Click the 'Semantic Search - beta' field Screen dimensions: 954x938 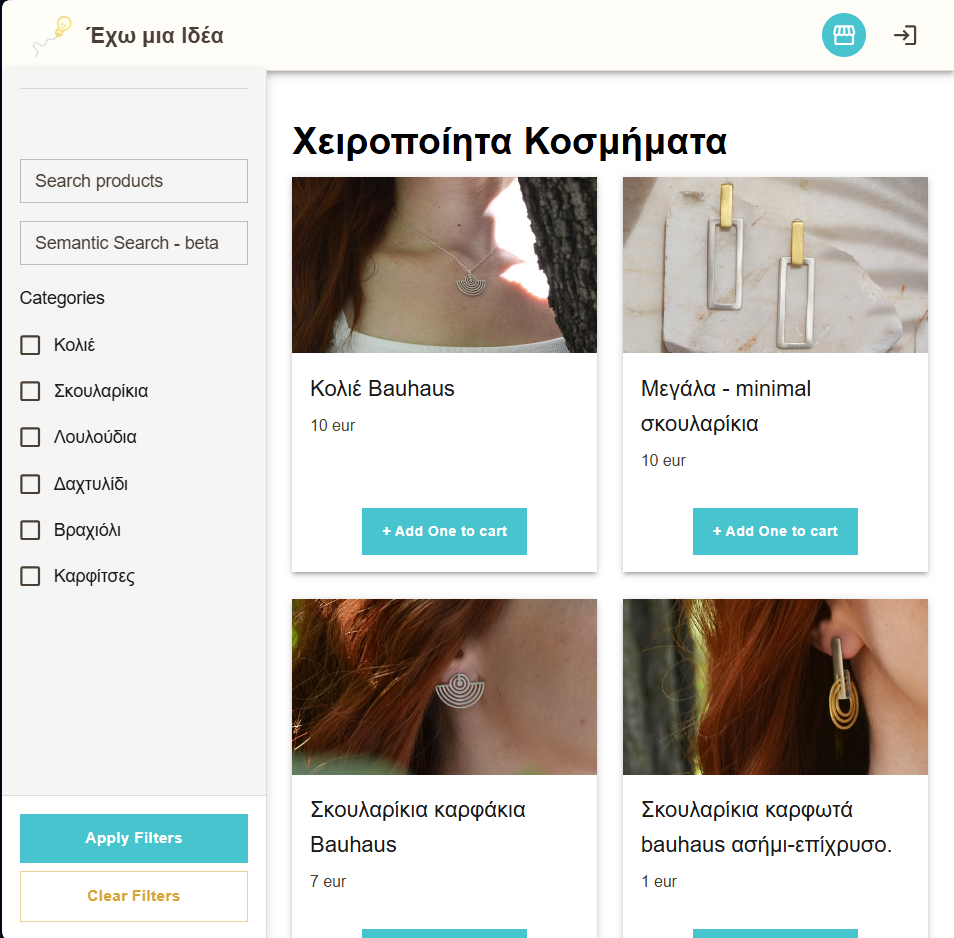[133, 243]
